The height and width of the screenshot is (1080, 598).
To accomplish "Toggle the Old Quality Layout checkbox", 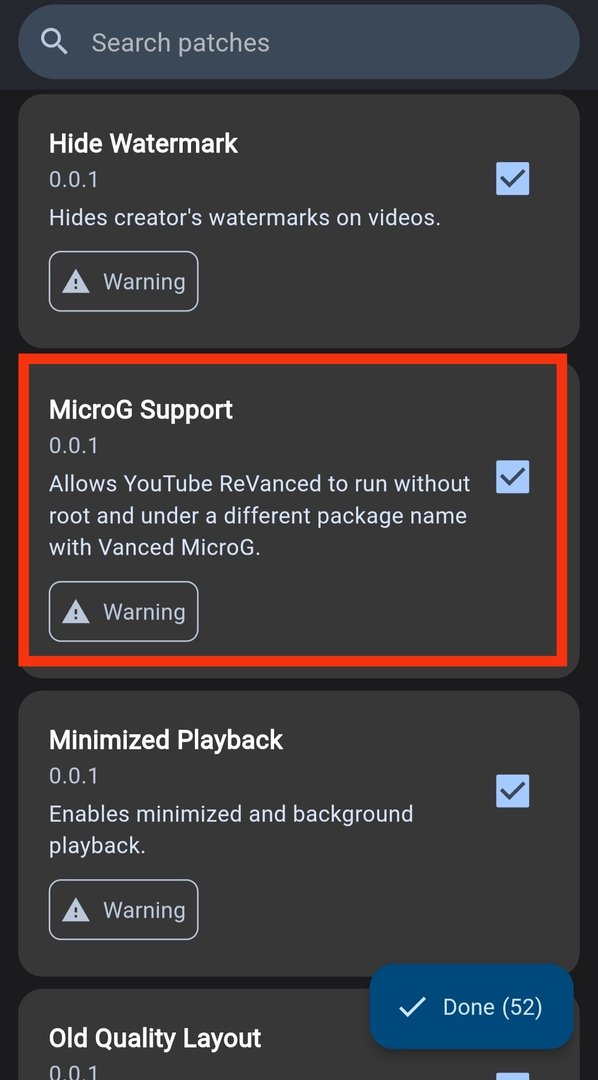I will [x=513, y=1074].
